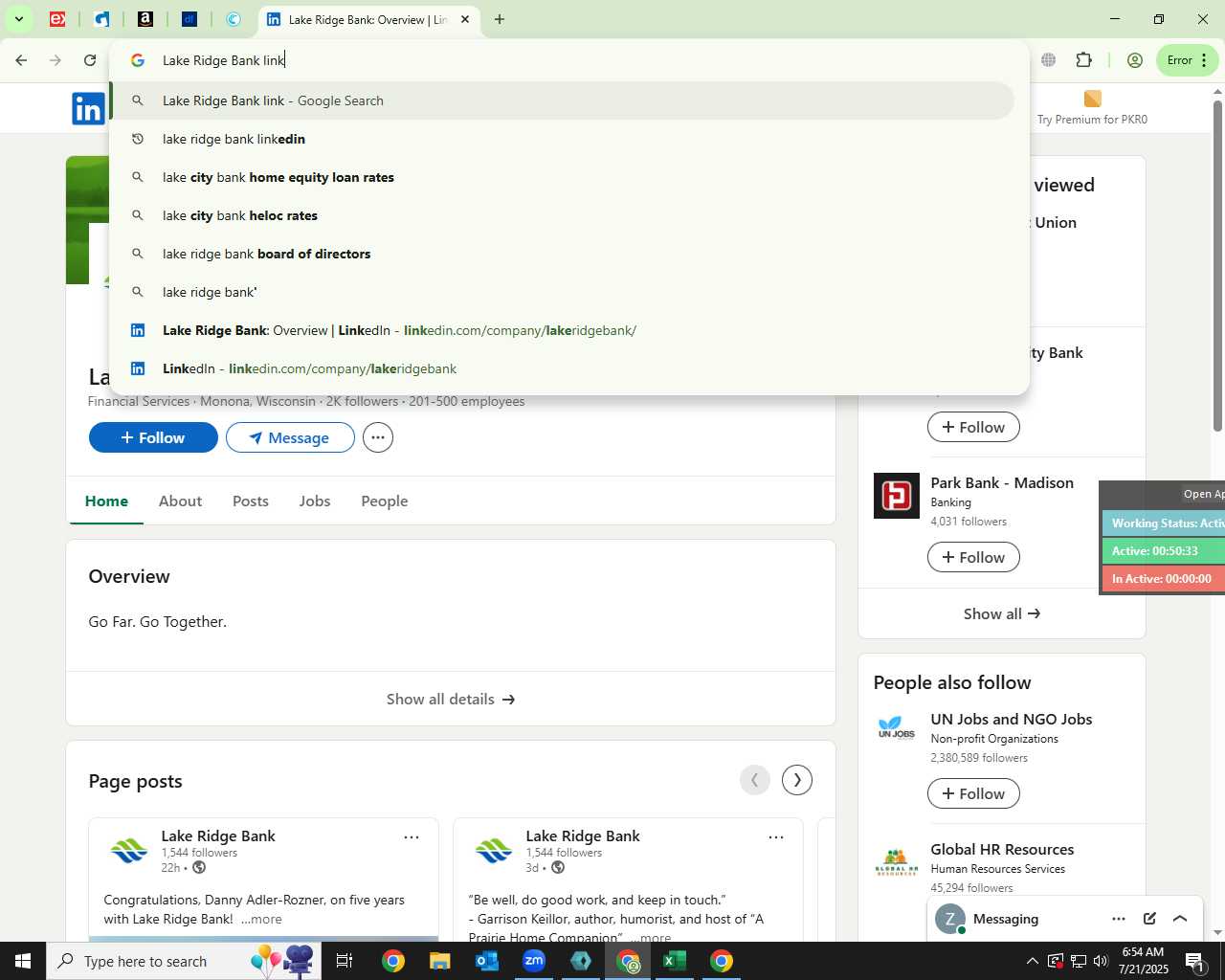Image resolution: width=1225 pixels, height=980 pixels.
Task: Switch to the red 'ex' pinned tab
Action: (57, 19)
